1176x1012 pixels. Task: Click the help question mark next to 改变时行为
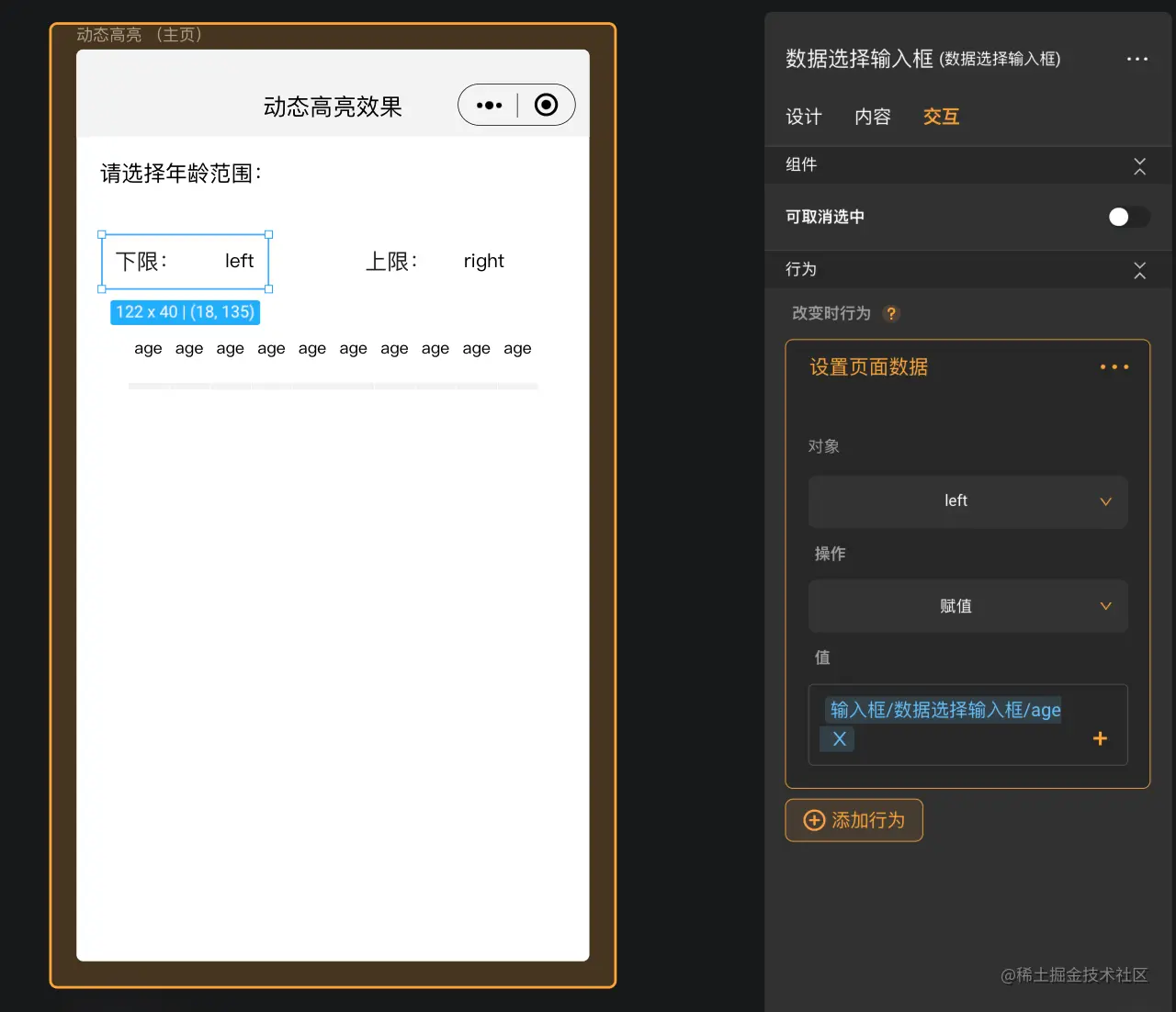890,313
